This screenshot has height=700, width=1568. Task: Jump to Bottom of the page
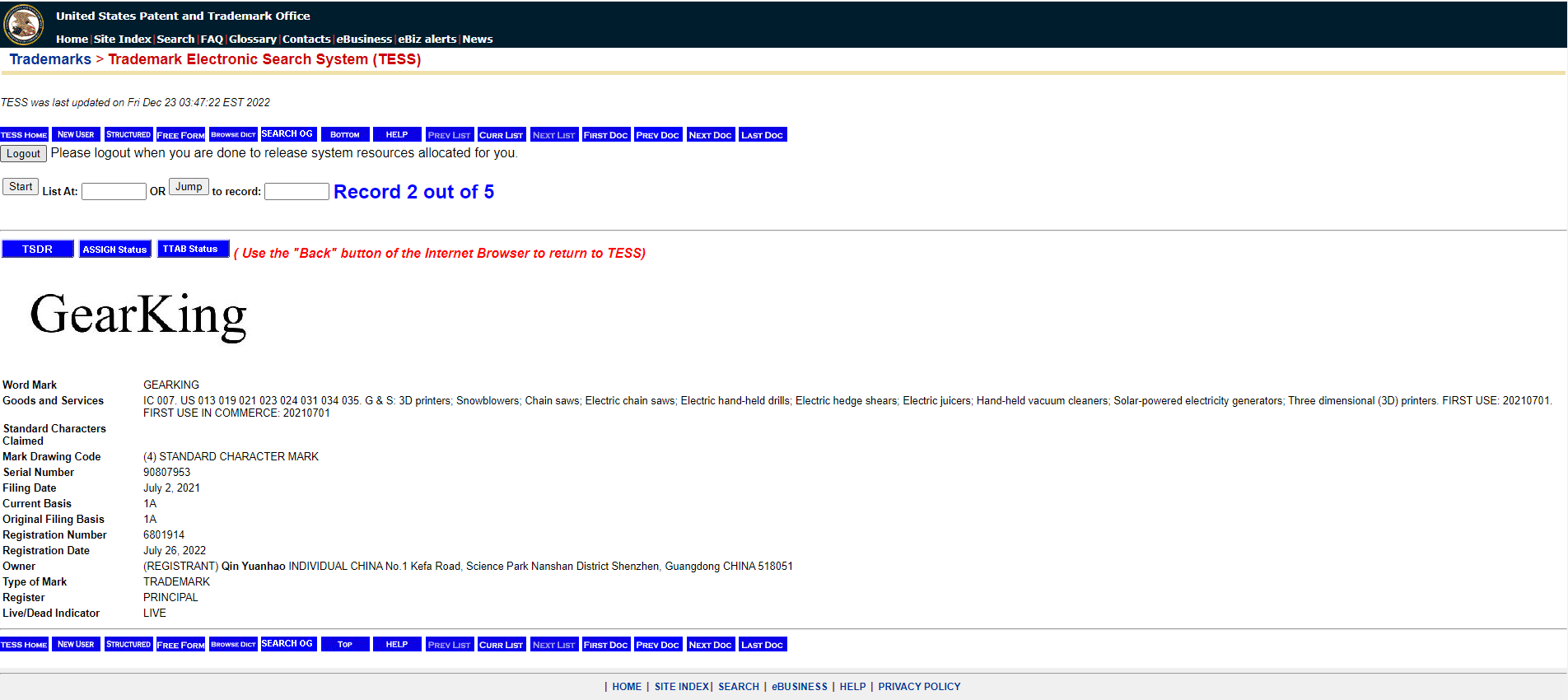[x=345, y=134]
